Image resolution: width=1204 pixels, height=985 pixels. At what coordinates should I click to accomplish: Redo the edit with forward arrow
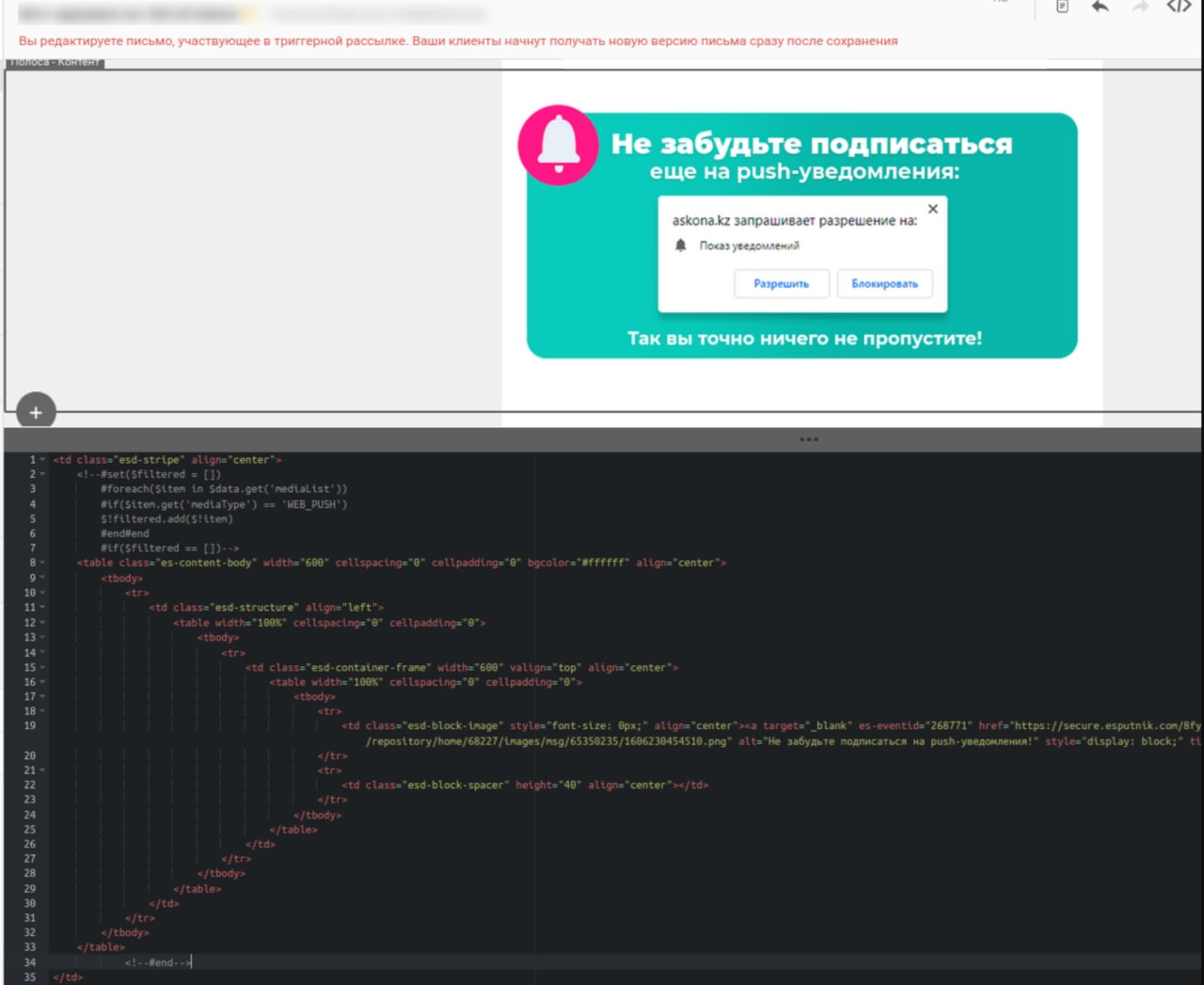pos(1140,7)
